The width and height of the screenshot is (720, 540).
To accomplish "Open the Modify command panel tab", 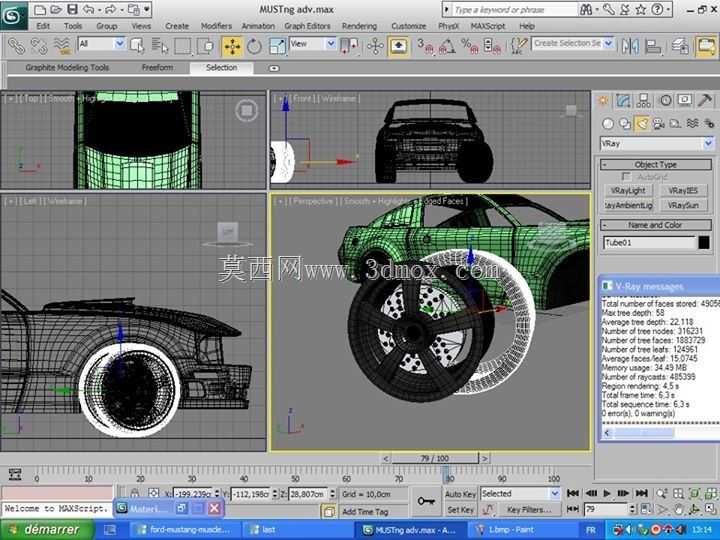I will pyautogui.click(x=623, y=101).
